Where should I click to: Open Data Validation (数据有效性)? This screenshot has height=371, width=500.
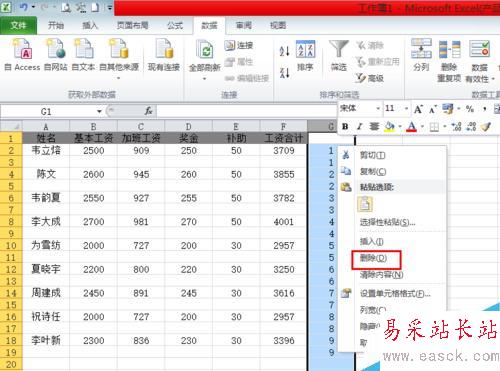point(479,60)
